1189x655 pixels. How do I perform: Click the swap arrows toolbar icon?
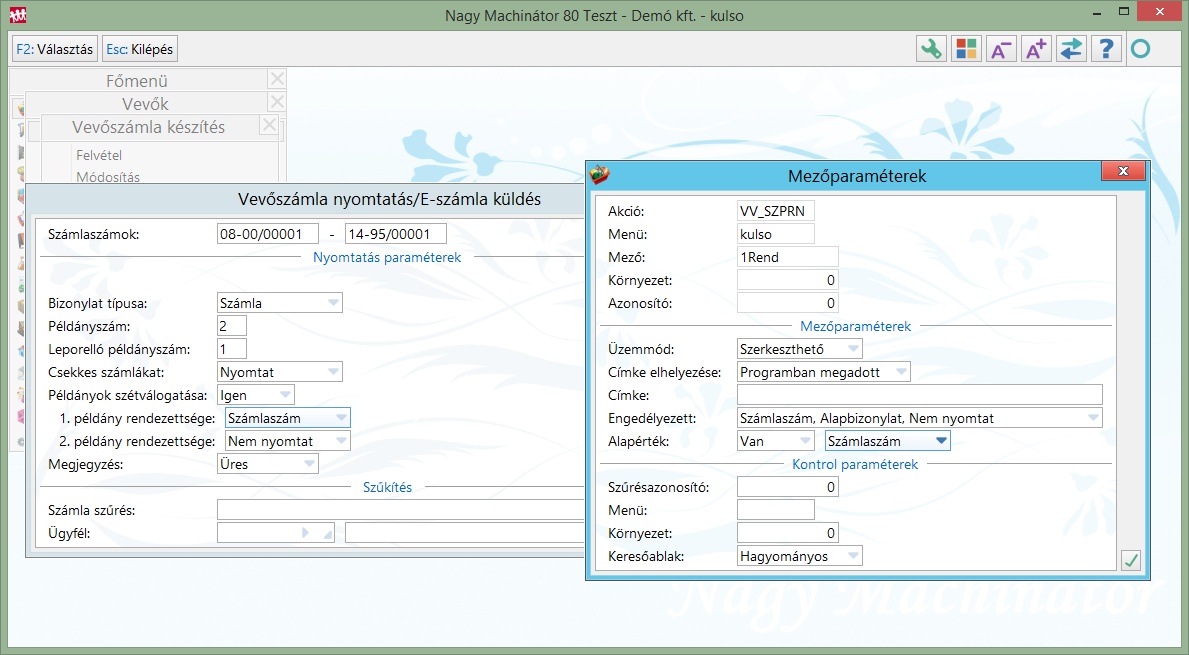[1071, 49]
